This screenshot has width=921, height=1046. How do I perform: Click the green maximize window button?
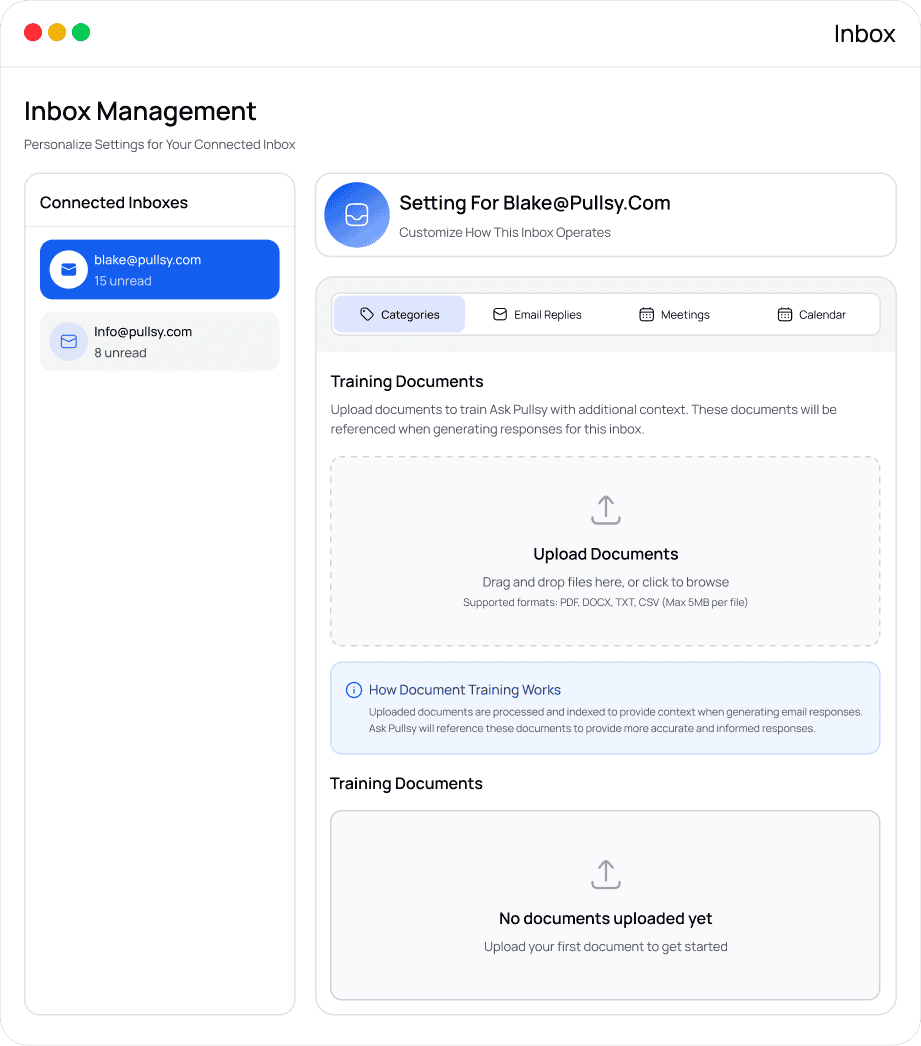pos(81,32)
